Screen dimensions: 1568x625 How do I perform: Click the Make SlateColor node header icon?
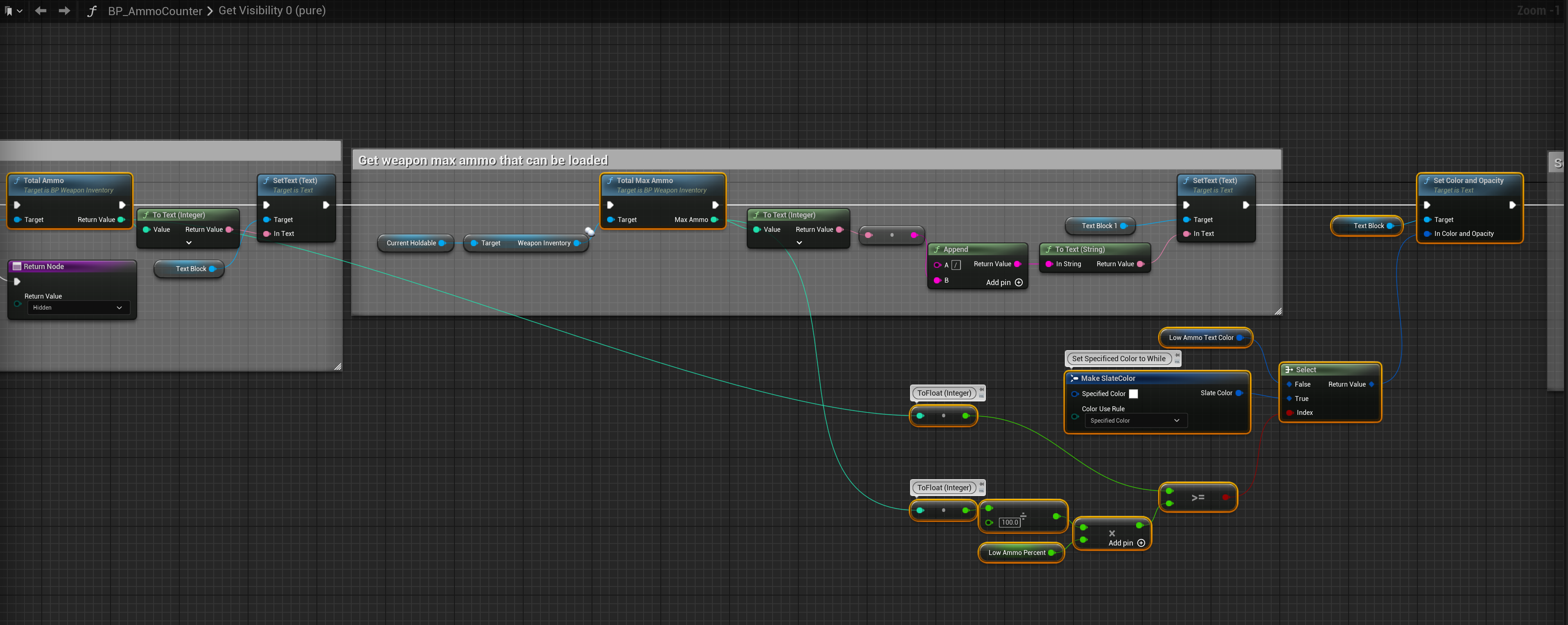1074,378
